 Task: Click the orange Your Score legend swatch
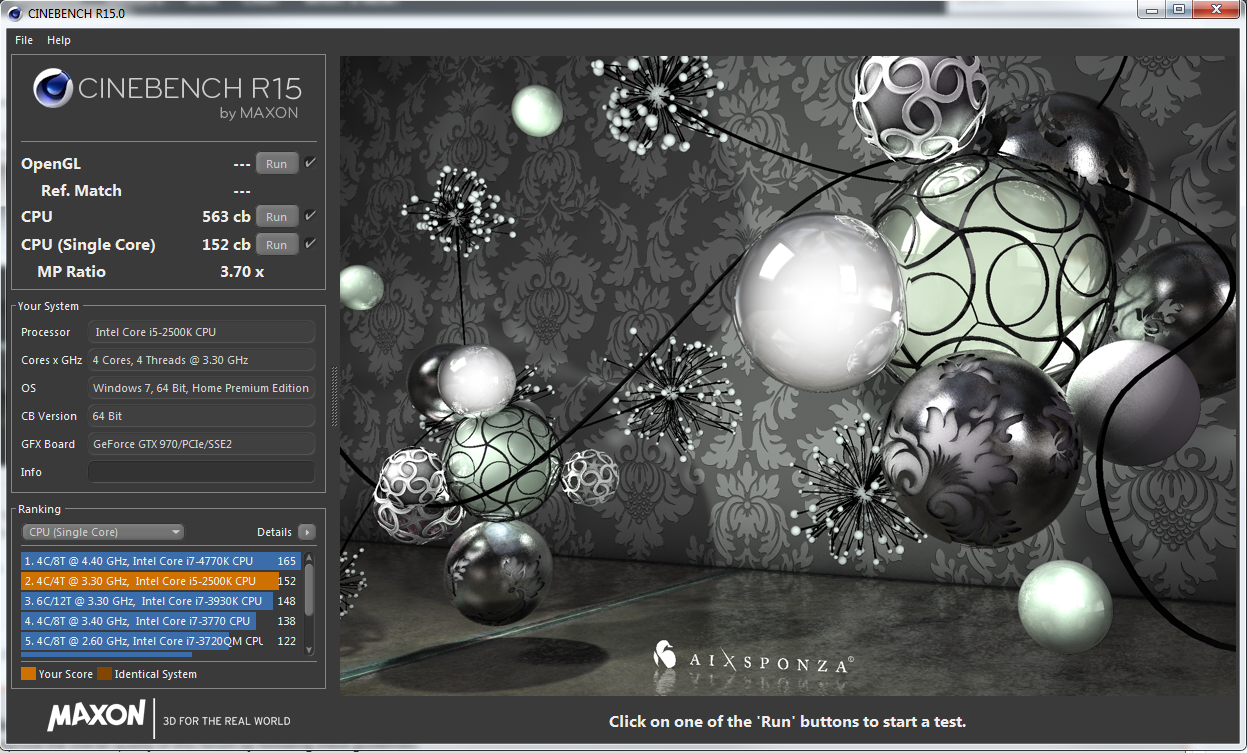click(28, 674)
